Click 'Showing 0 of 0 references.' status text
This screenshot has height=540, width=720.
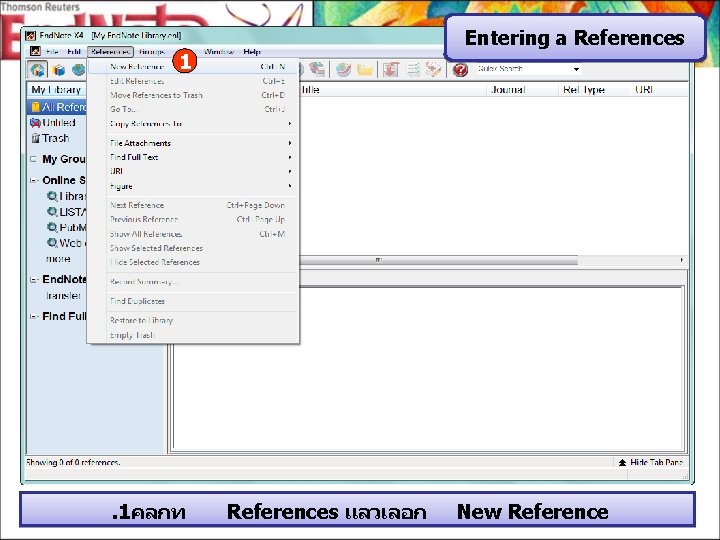pyautogui.click(x=73, y=462)
